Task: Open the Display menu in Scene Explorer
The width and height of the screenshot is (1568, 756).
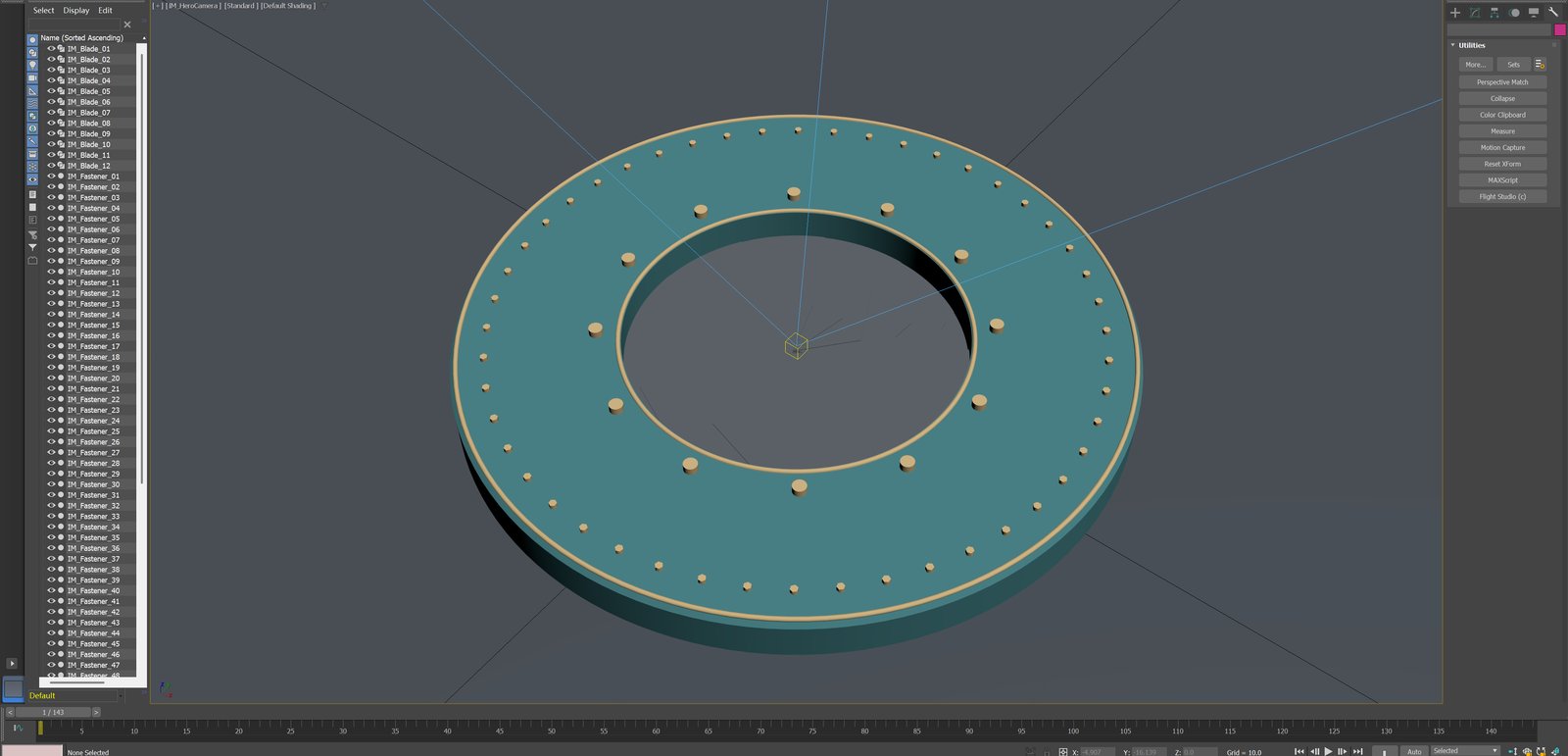Action: pos(76,11)
